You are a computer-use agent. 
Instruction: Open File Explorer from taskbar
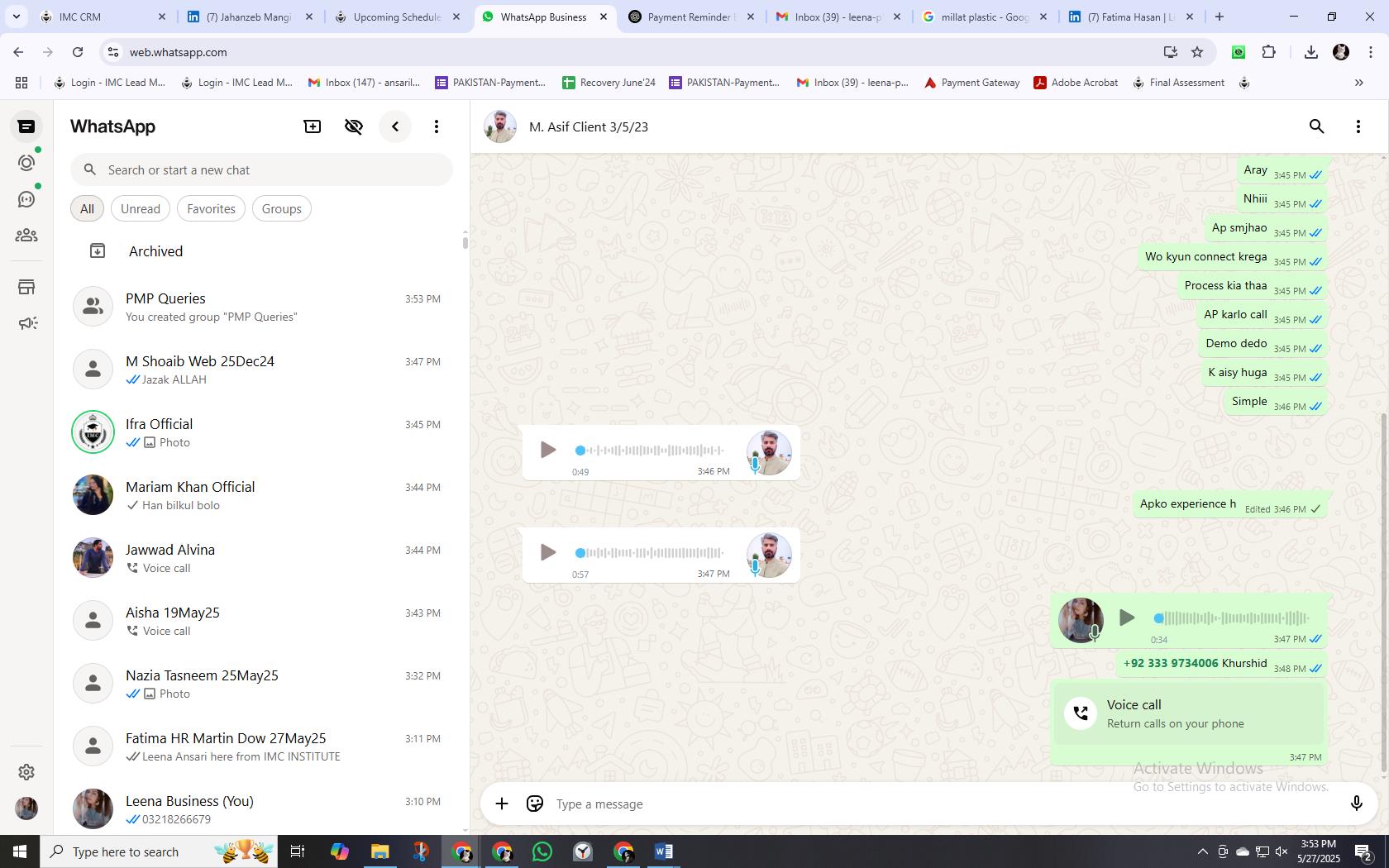point(379,851)
